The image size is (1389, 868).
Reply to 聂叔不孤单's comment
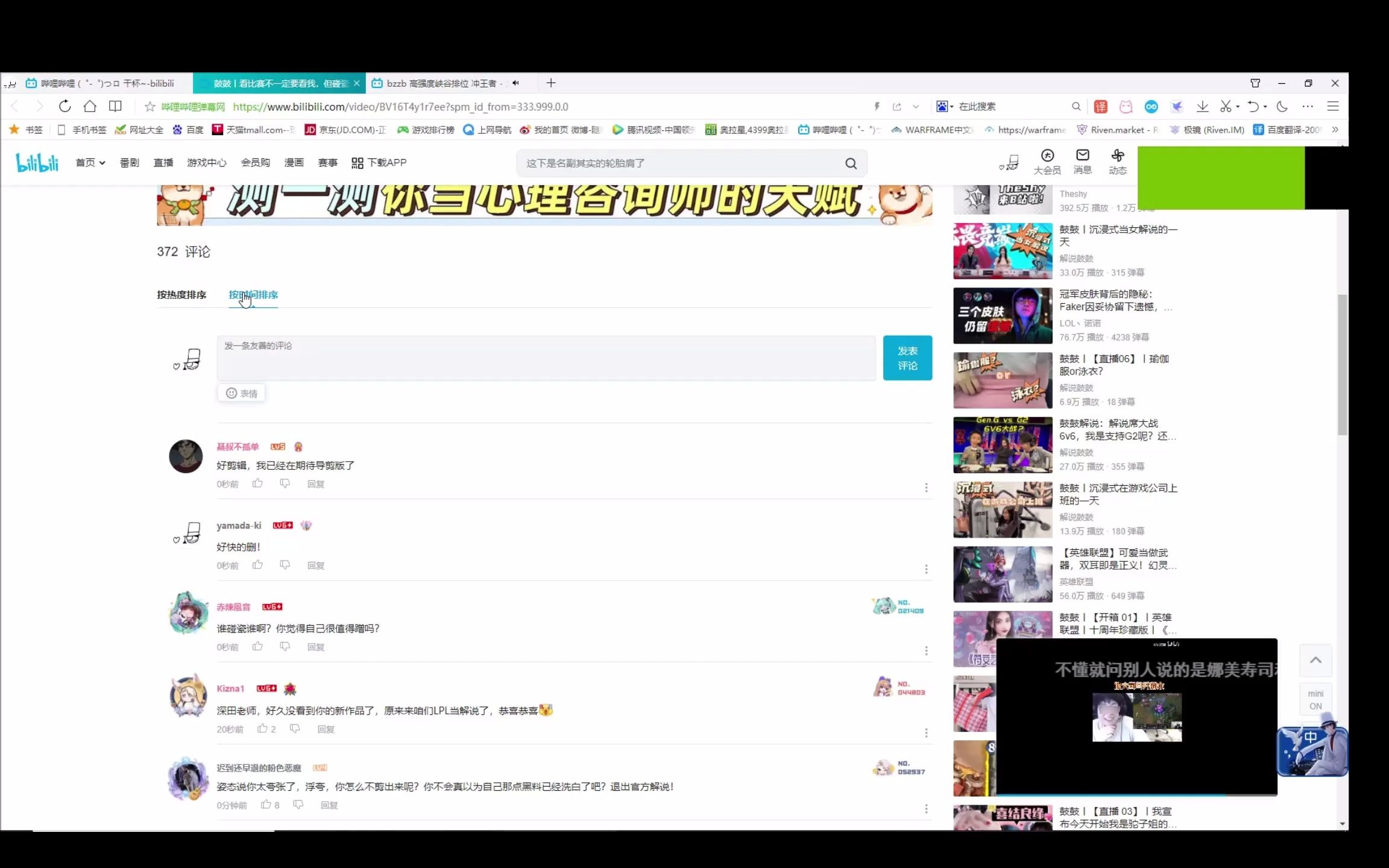pyautogui.click(x=316, y=484)
